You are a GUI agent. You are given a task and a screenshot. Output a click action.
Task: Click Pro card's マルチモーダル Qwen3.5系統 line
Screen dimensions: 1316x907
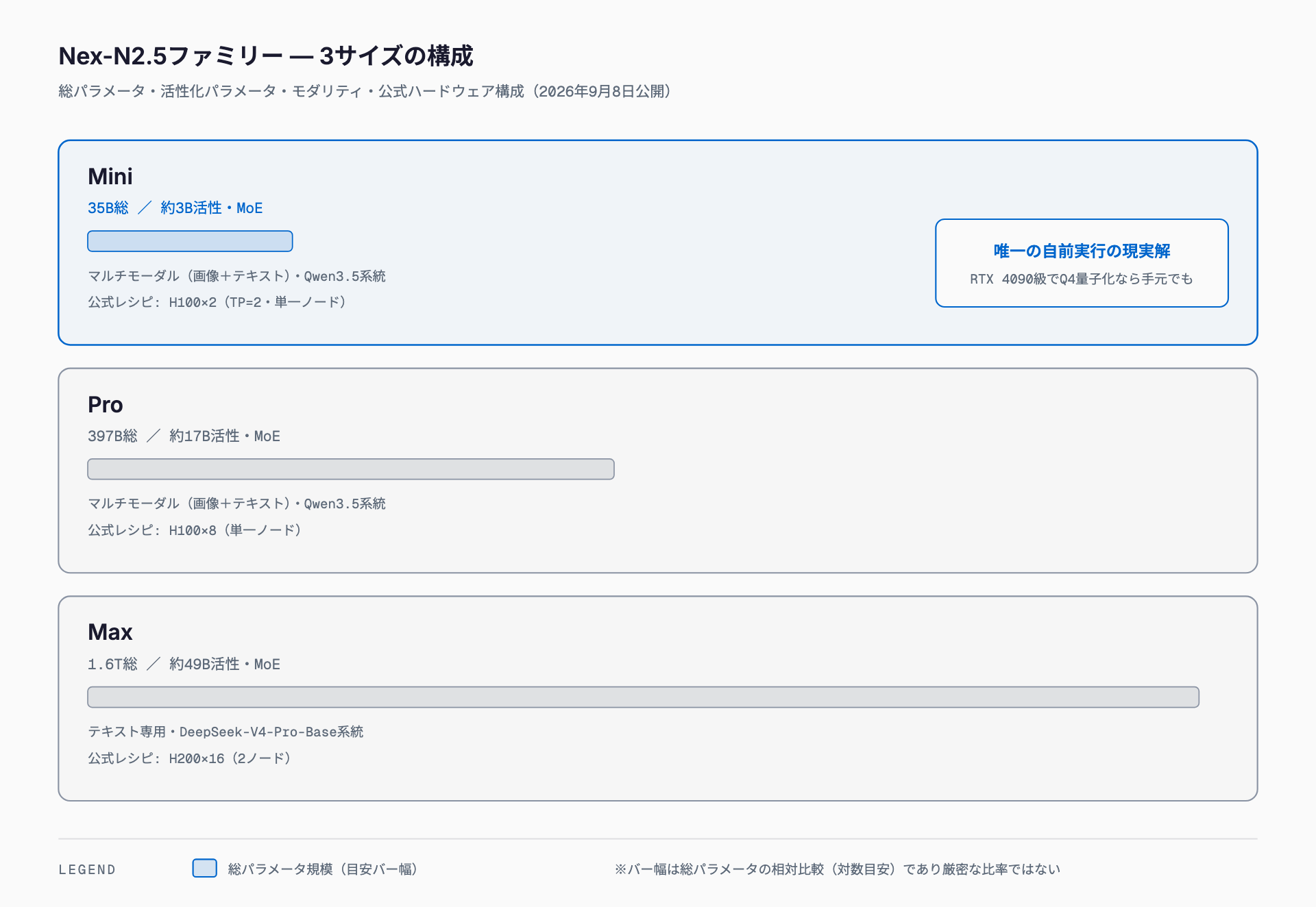237,504
